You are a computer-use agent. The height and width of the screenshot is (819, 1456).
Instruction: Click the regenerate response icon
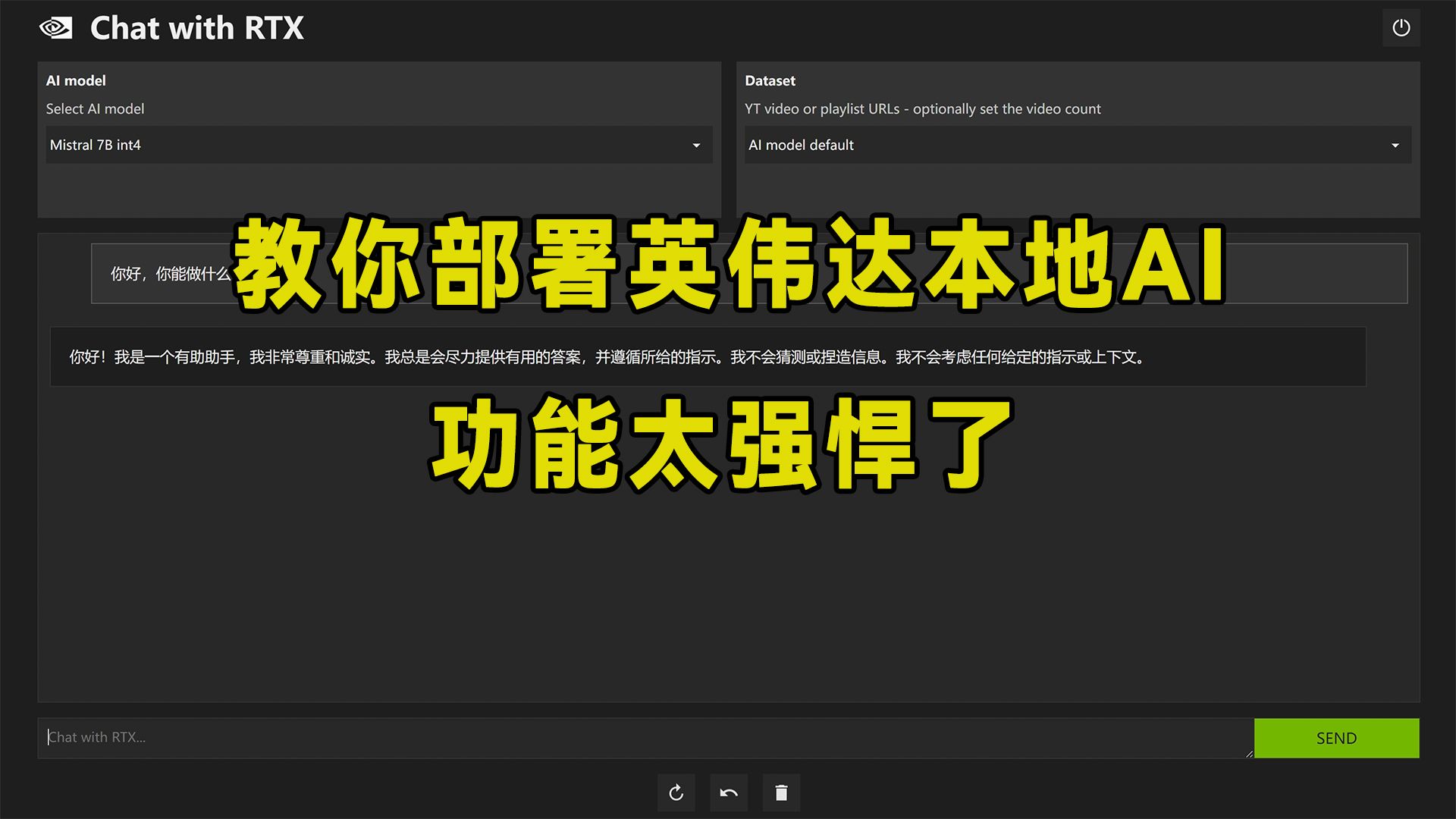click(676, 792)
